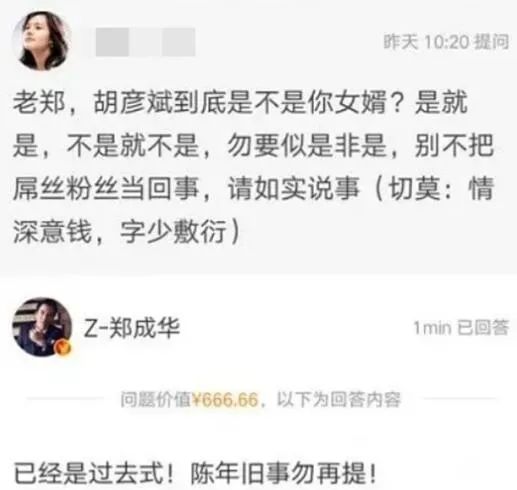Click the closing phrase 字少敷衍
This screenshot has height=490, width=517.
(x=173, y=232)
